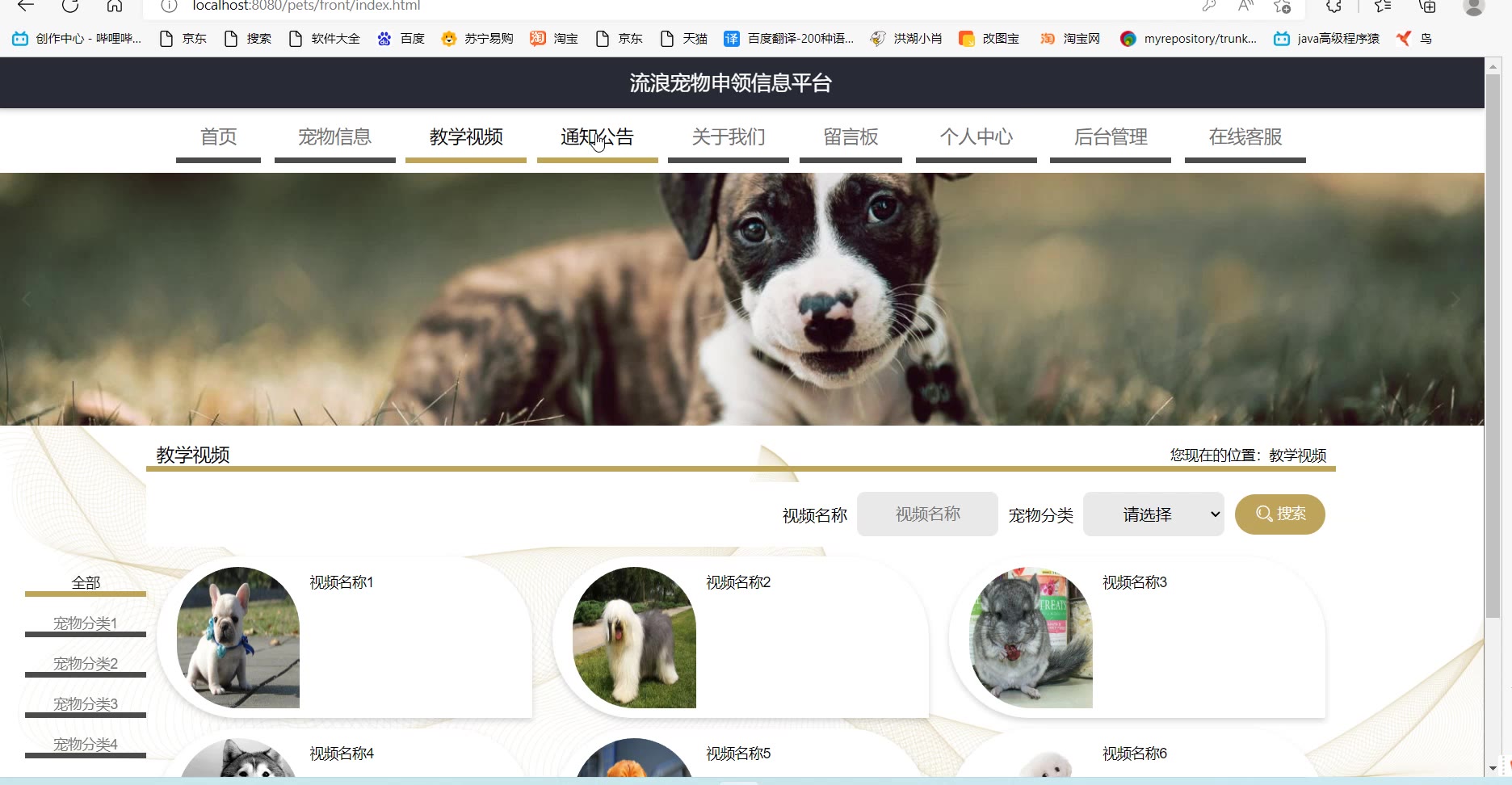This screenshot has width=1512, height=785.
Task: Filter by 宠物分类2
Action: click(86, 664)
